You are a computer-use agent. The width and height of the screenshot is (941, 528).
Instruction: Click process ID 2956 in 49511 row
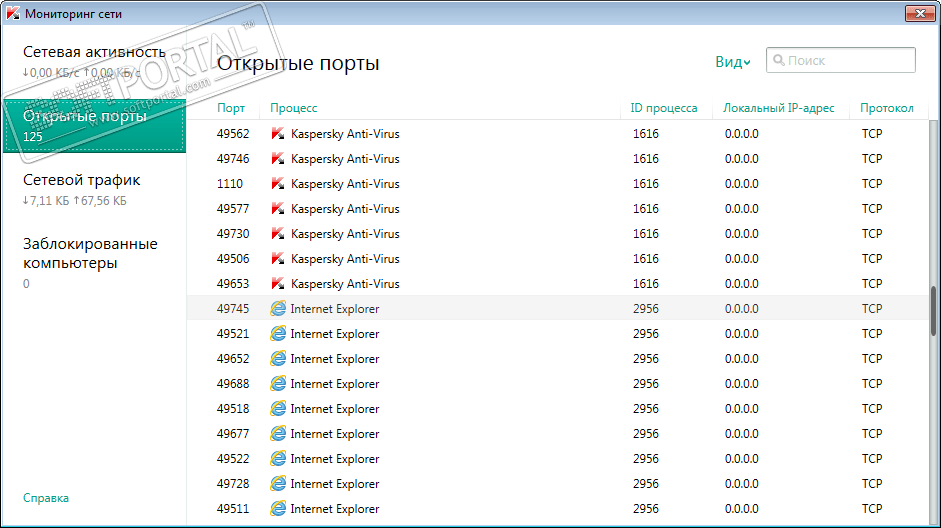[x=646, y=509]
